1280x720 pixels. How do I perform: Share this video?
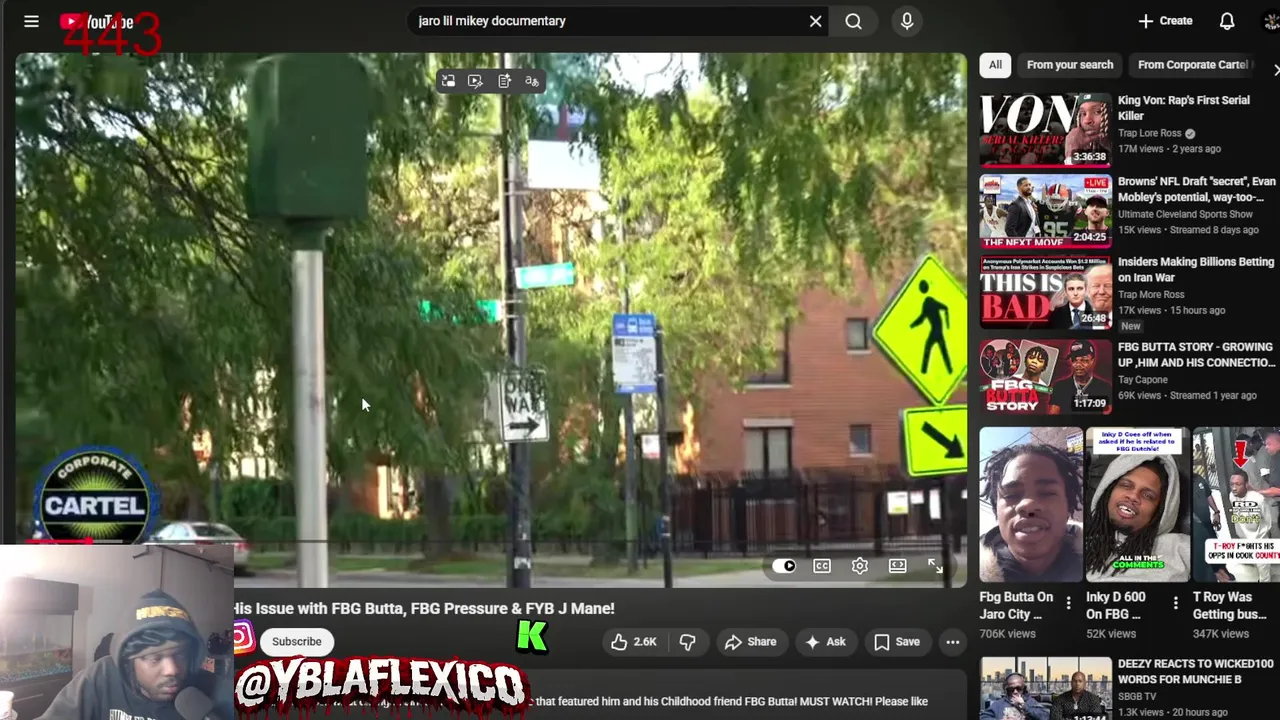click(x=750, y=642)
